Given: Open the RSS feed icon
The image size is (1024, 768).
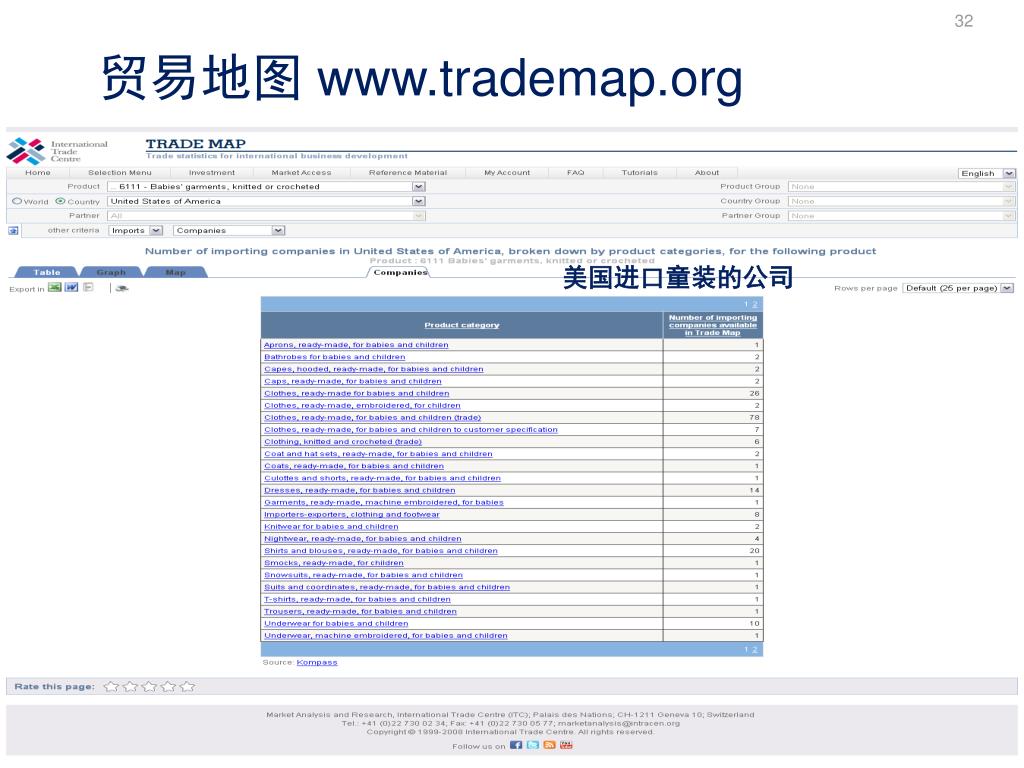Looking at the screenshot, I should (x=549, y=745).
